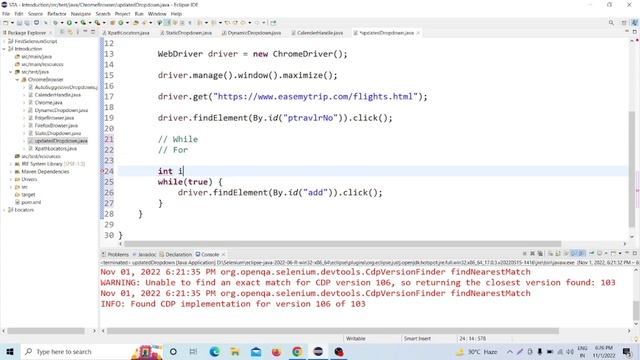Viewport: 640px width, 360px height.
Task: Open the notification center icon
Action: [x=627, y=351]
